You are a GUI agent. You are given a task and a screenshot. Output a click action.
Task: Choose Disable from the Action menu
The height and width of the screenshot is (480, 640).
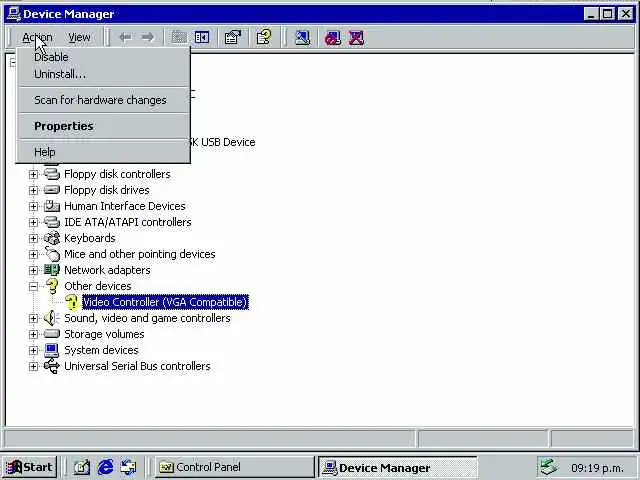pyautogui.click(x=103, y=57)
